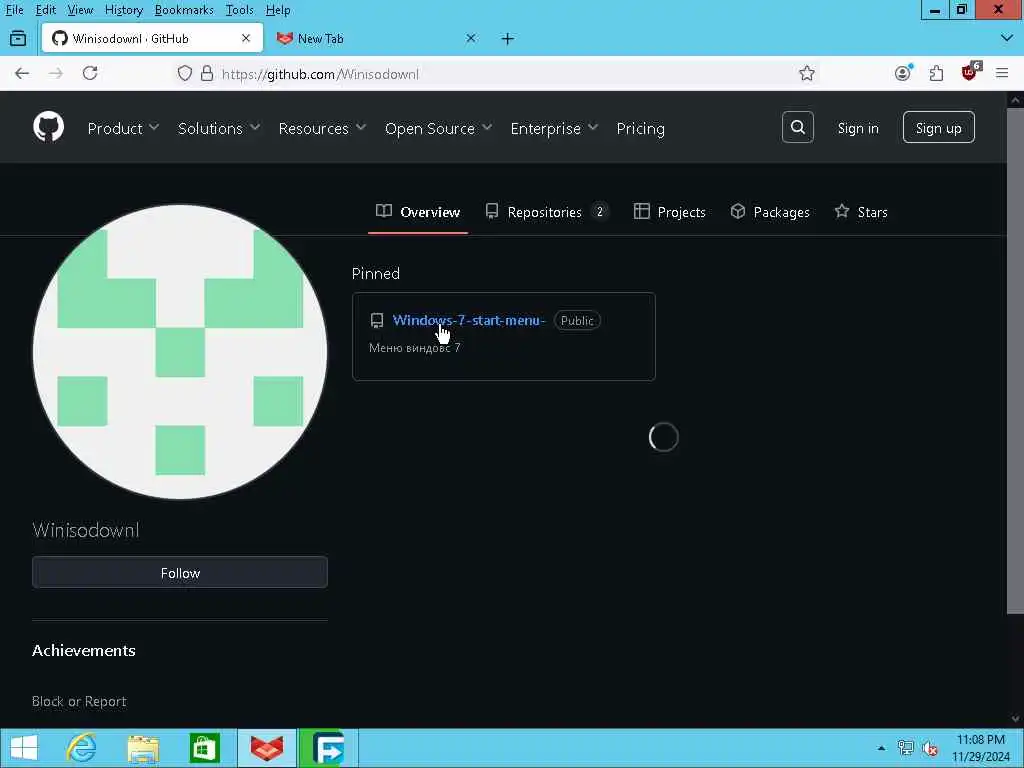Viewport: 1024px width, 768px height.
Task: Follow the Winisodownl user
Action: [180, 573]
